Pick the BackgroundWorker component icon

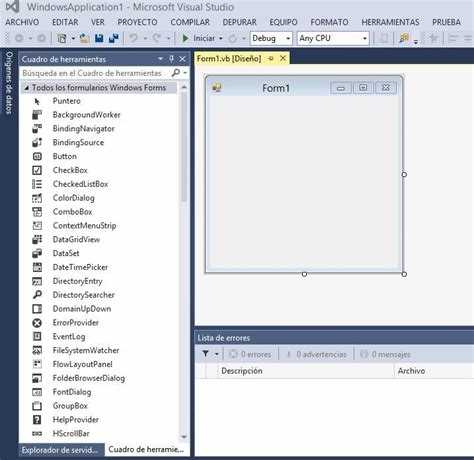point(37,115)
